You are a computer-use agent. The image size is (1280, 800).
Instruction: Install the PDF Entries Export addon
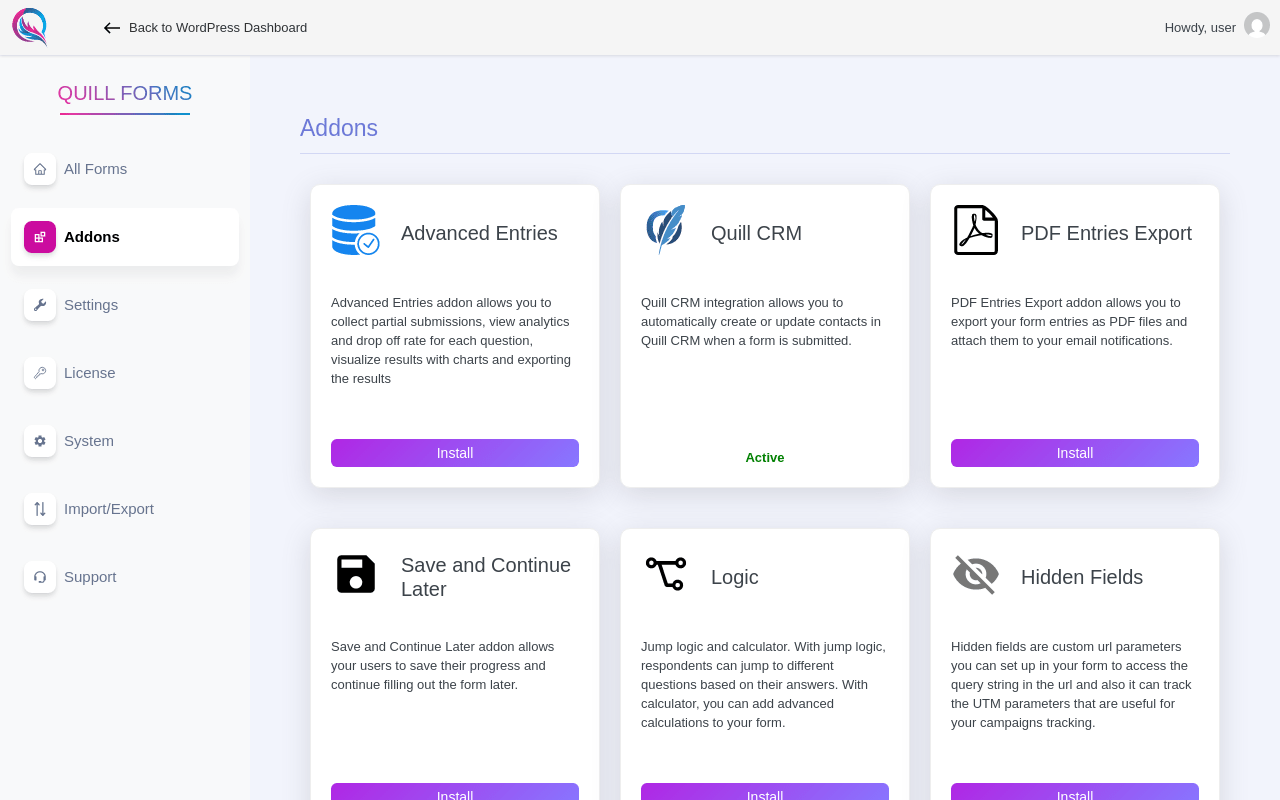click(1075, 453)
